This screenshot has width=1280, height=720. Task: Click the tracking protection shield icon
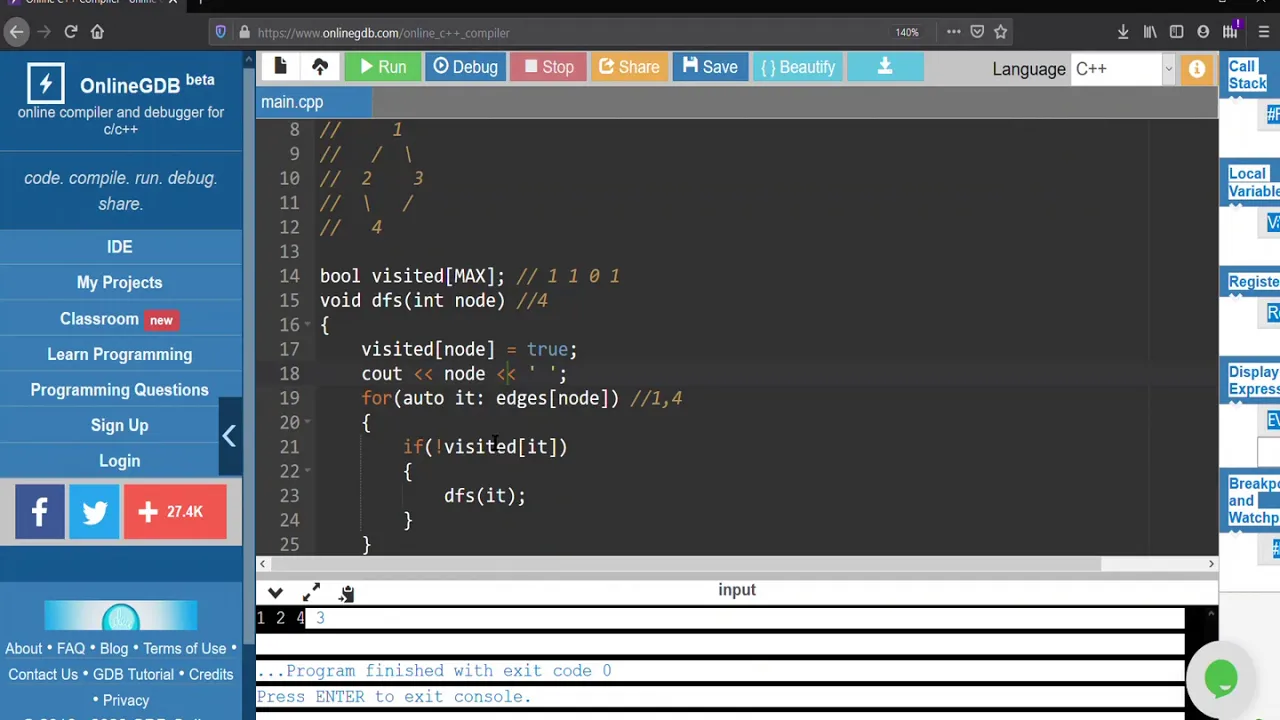coord(221,32)
